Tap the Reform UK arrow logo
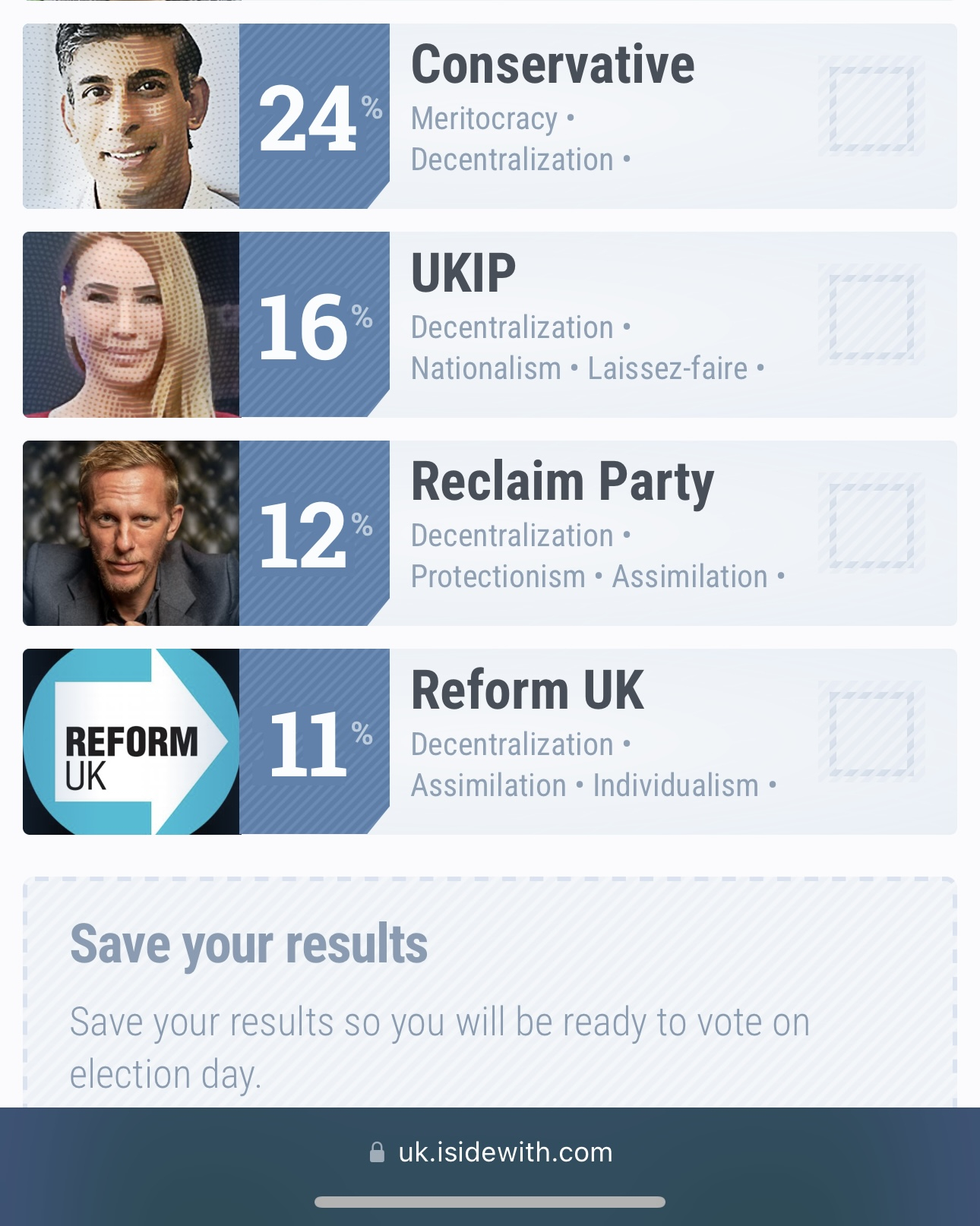980x1226 pixels. pos(131,741)
